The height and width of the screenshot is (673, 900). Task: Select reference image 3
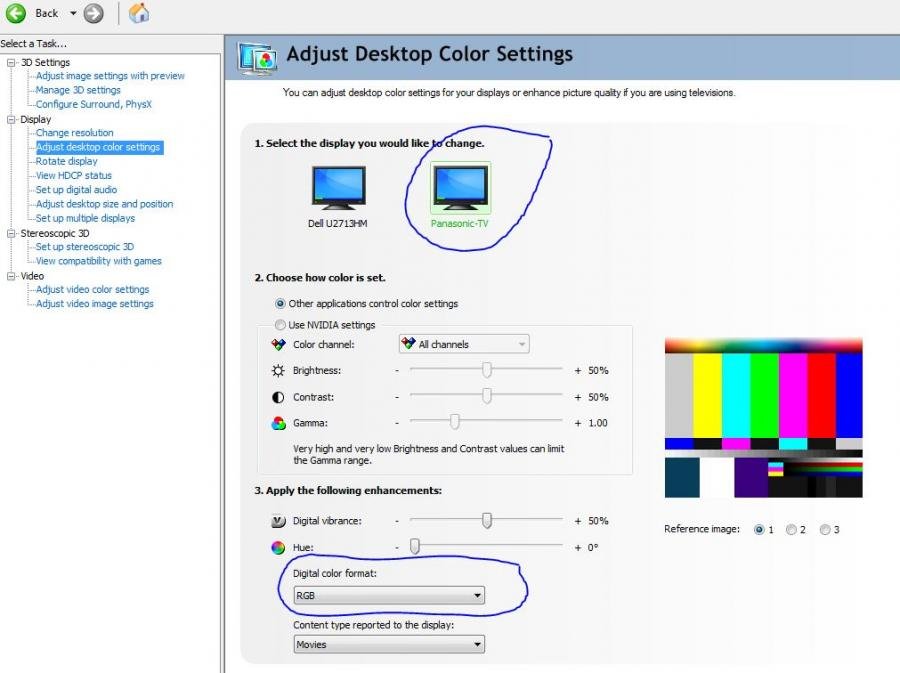coord(825,530)
